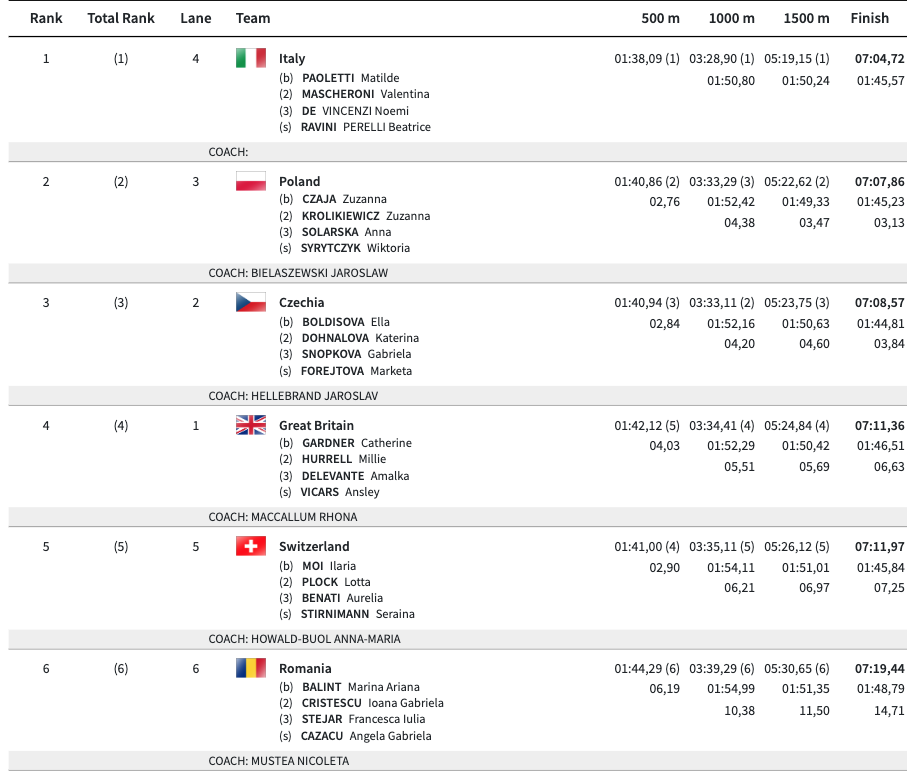Select the Rank column header
Viewport: 910px width, 778px height.
point(46,18)
